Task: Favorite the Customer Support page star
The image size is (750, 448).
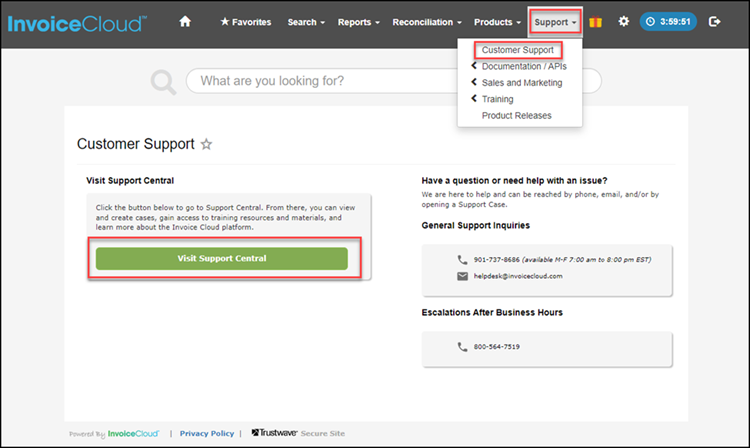Action: [206, 144]
